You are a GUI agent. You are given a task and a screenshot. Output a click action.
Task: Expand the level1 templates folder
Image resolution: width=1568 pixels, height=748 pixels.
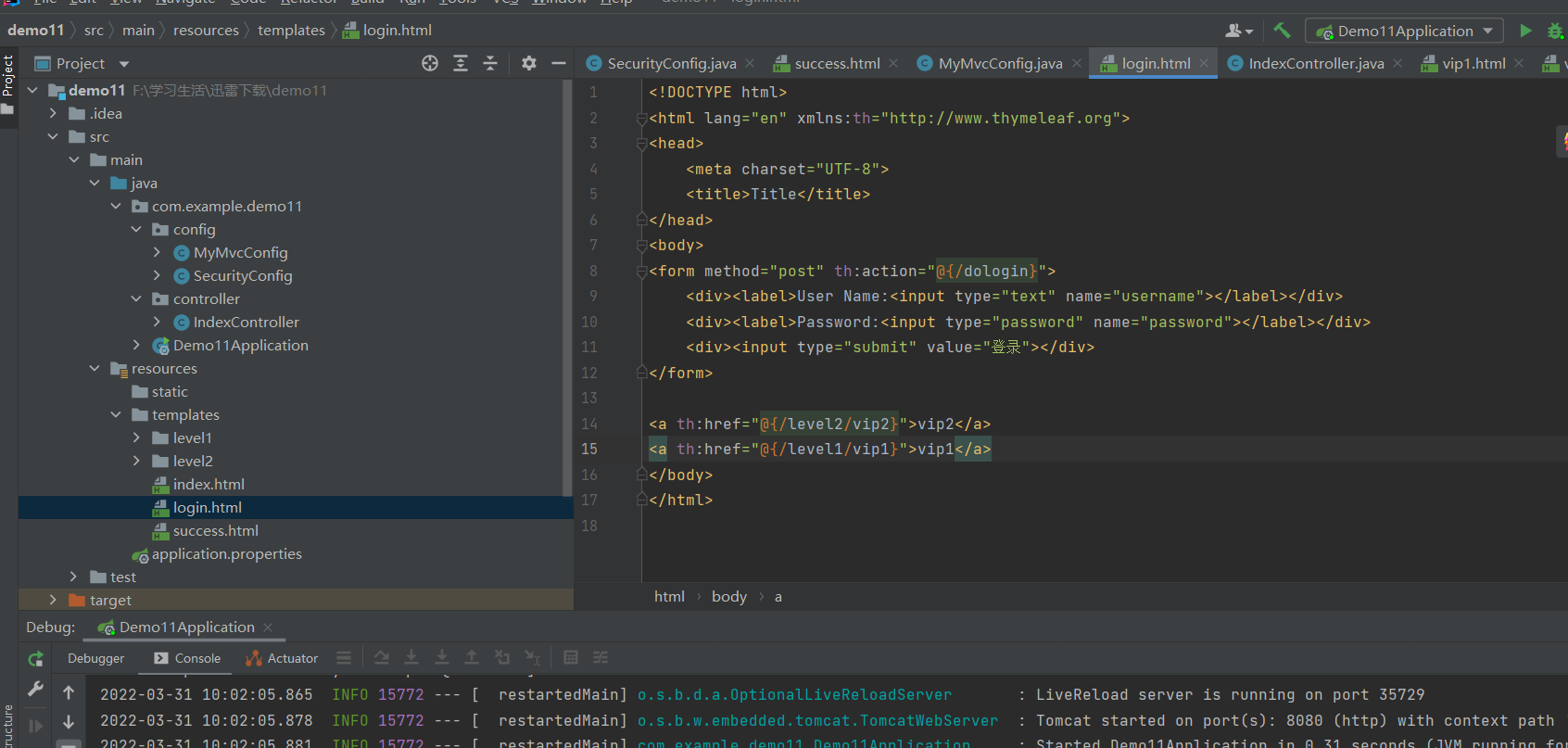136,437
